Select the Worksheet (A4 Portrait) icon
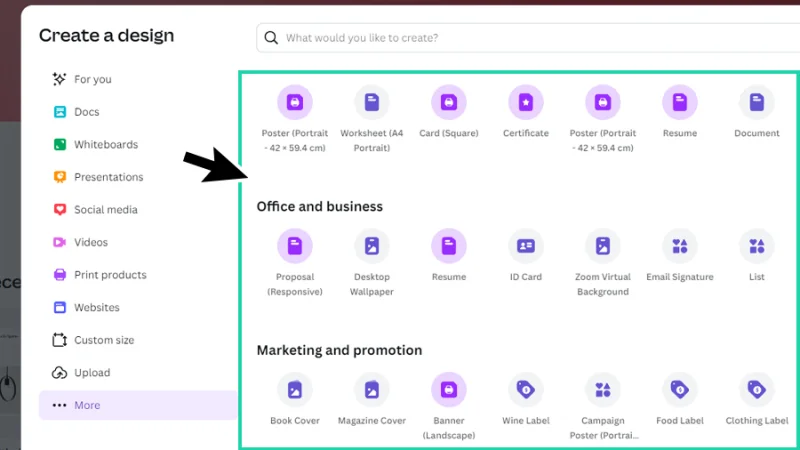This screenshot has height=450, width=800. click(x=372, y=102)
